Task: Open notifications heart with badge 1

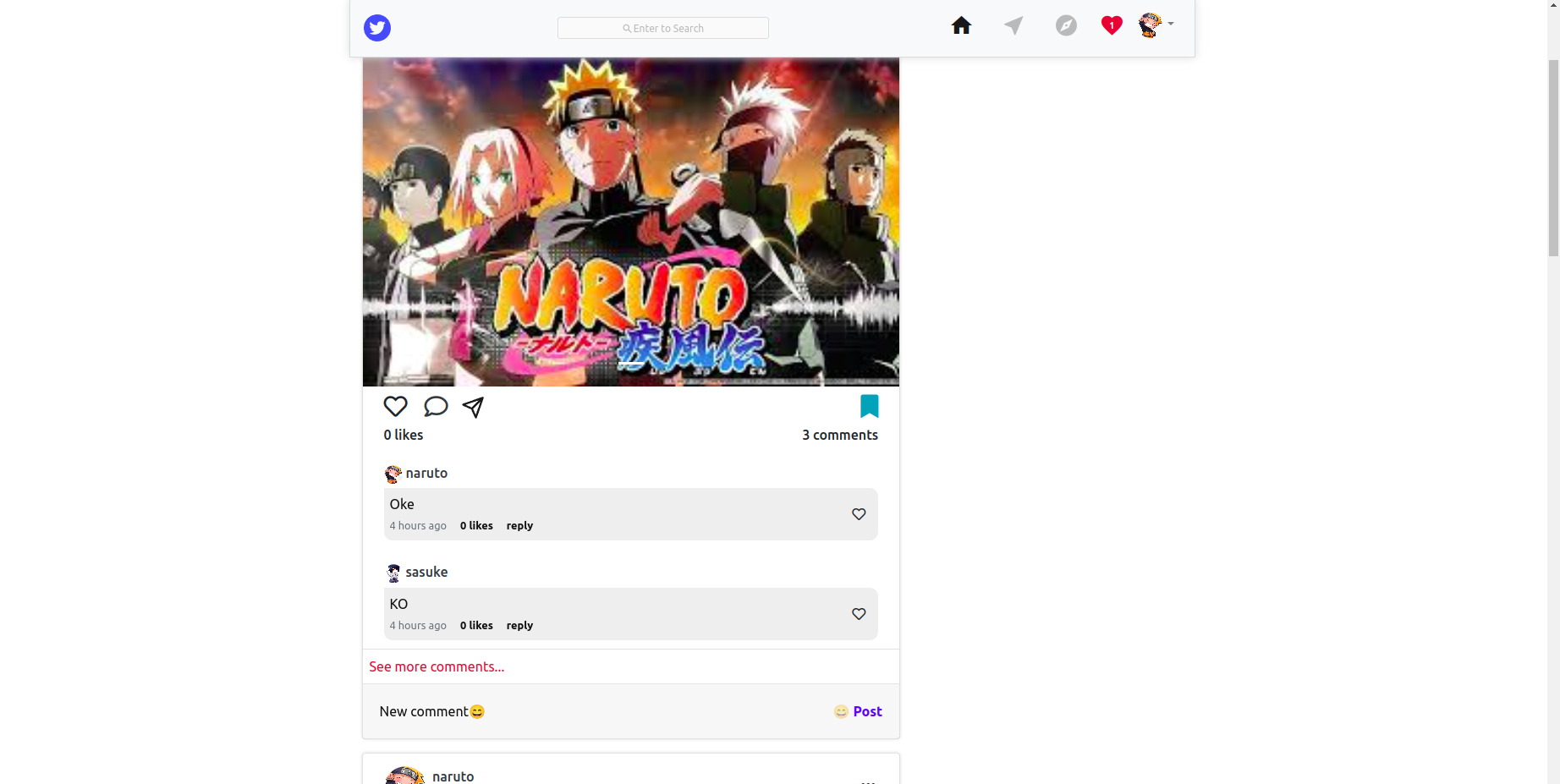Action: coord(1112,25)
